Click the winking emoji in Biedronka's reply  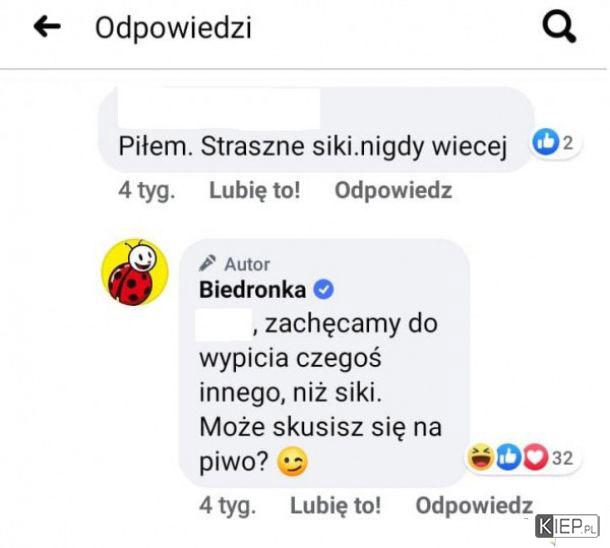pyautogui.click(x=292, y=462)
